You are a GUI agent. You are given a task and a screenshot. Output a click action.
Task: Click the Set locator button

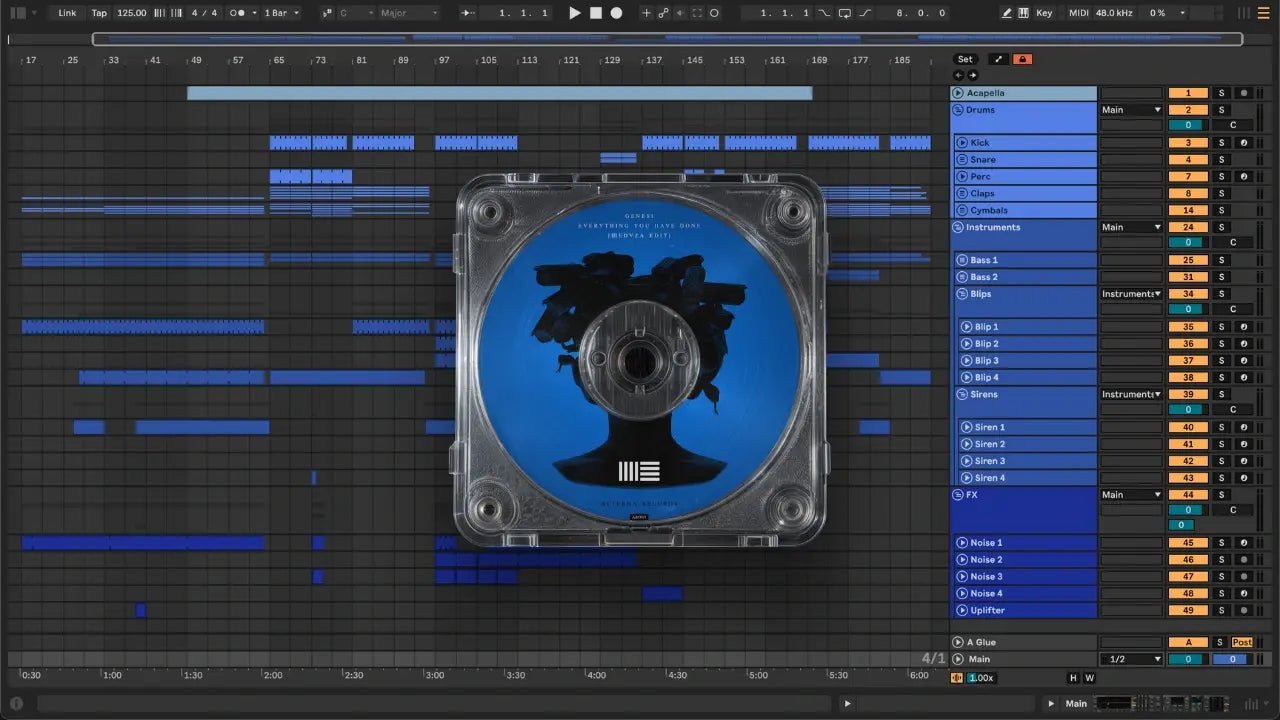coord(965,59)
